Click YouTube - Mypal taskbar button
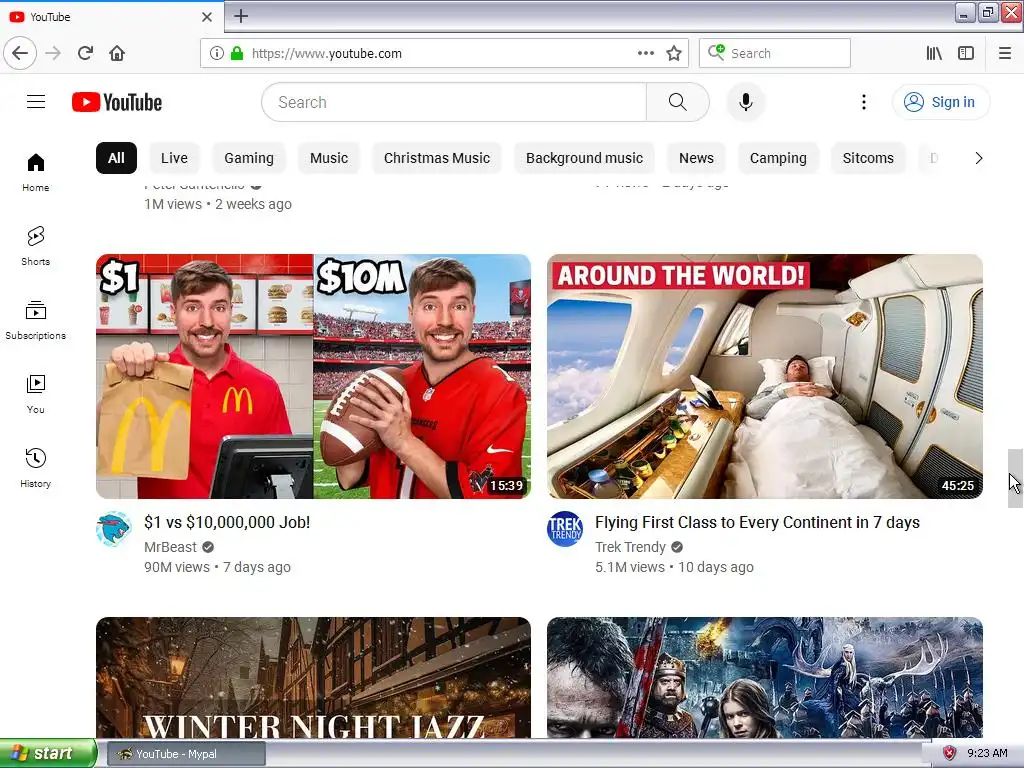The image size is (1024, 768). [x=185, y=754]
